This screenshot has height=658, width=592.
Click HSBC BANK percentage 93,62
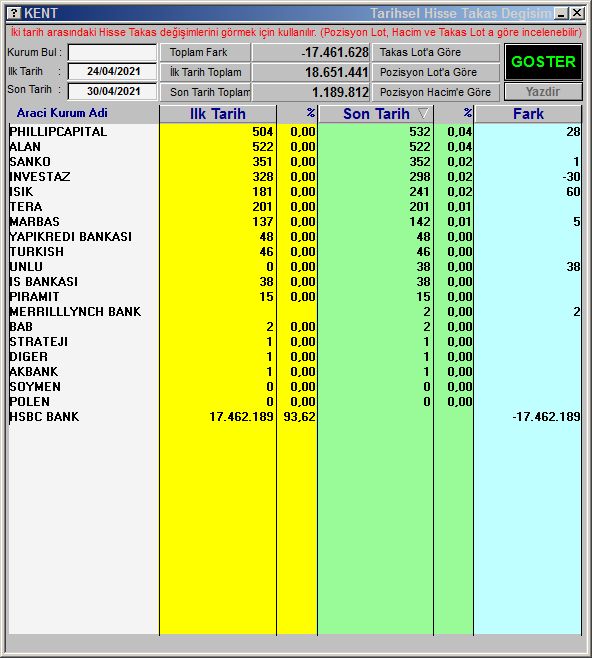point(299,417)
